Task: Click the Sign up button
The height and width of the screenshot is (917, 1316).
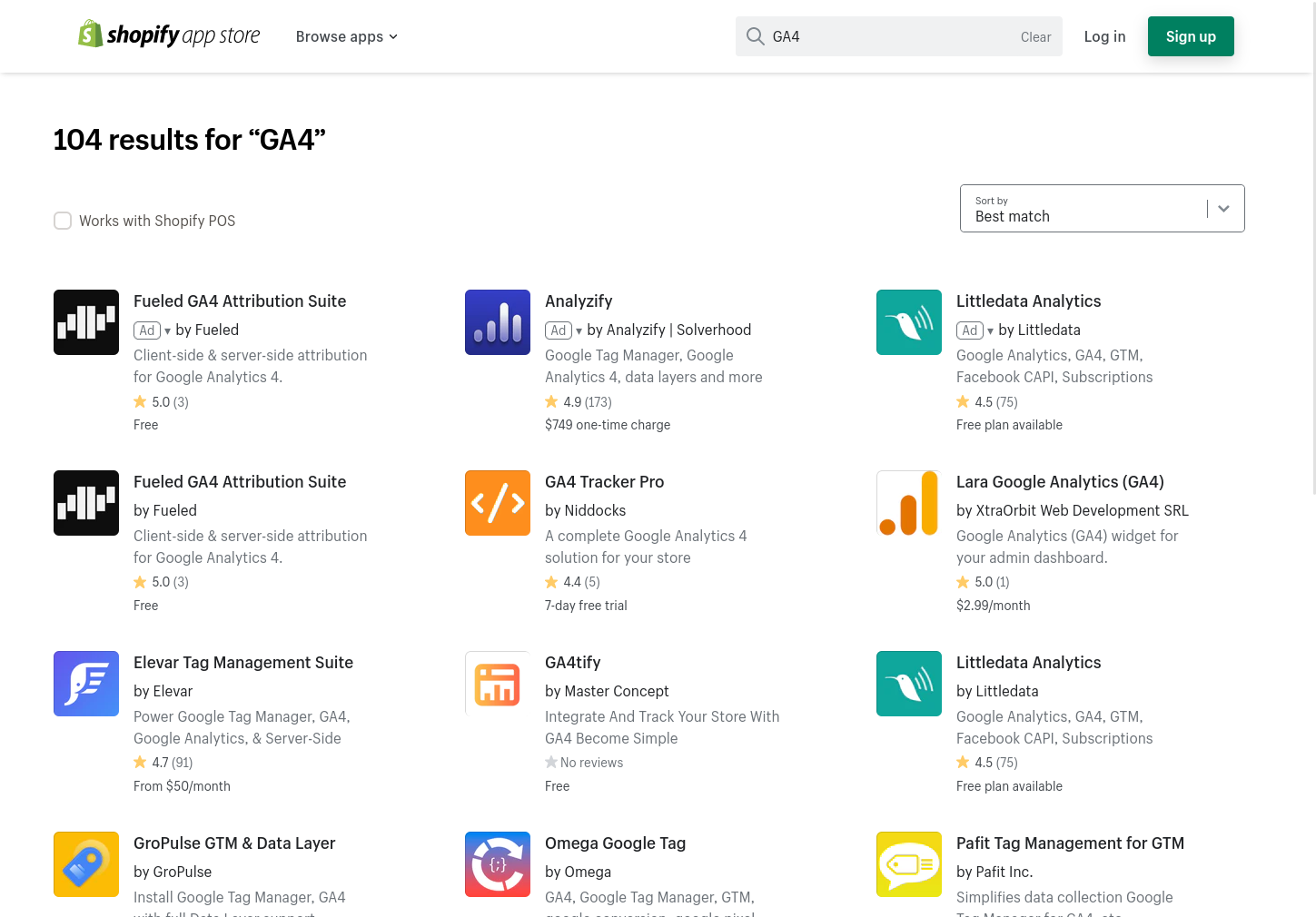Action: point(1191,36)
